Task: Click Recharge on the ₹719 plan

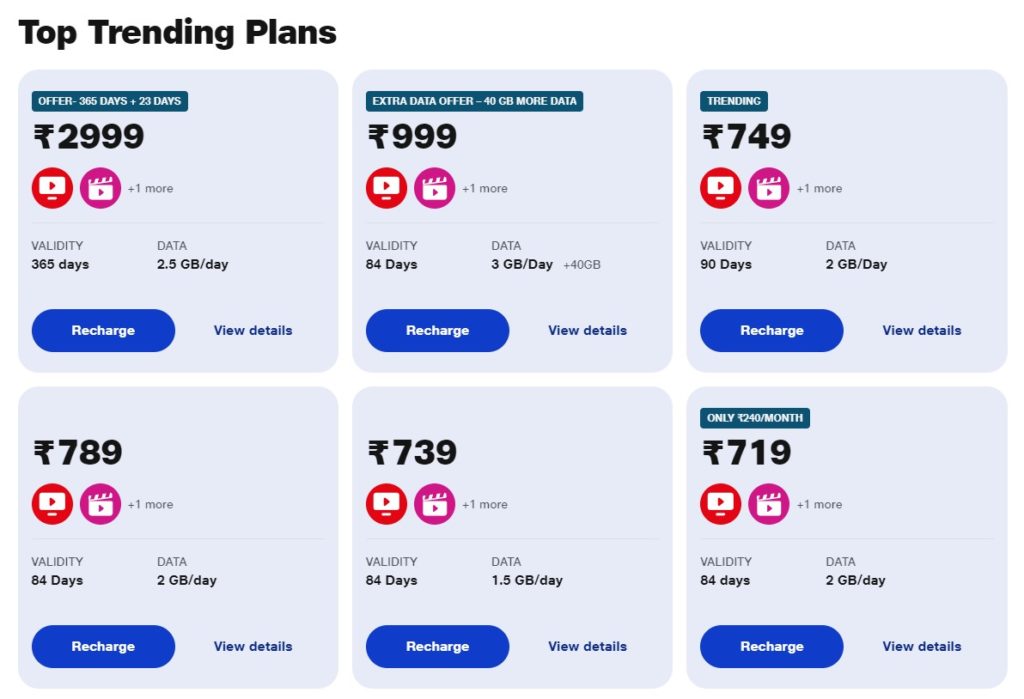Action: (x=771, y=646)
